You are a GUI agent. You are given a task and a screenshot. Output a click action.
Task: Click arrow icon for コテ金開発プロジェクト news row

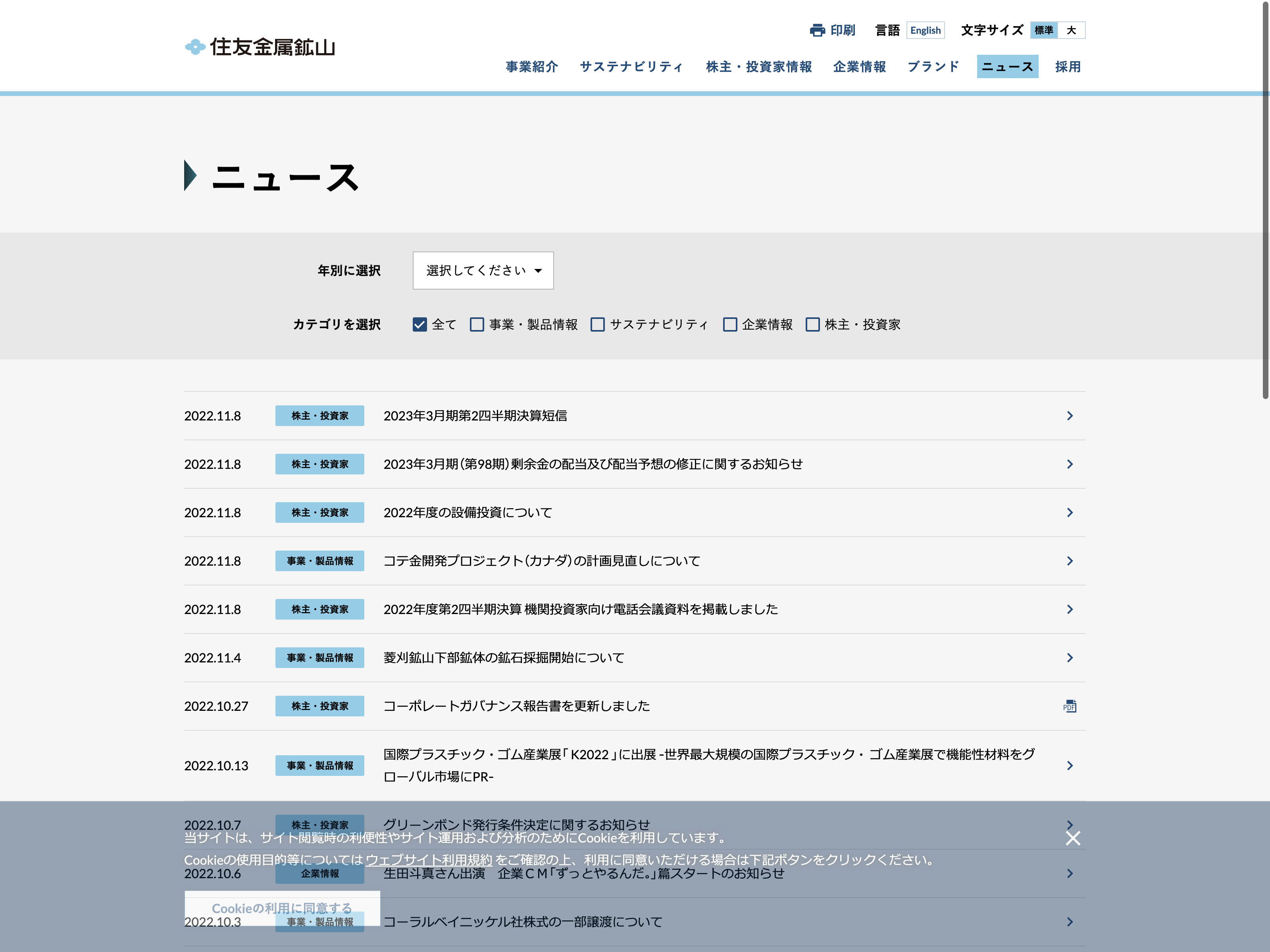(1069, 561)
